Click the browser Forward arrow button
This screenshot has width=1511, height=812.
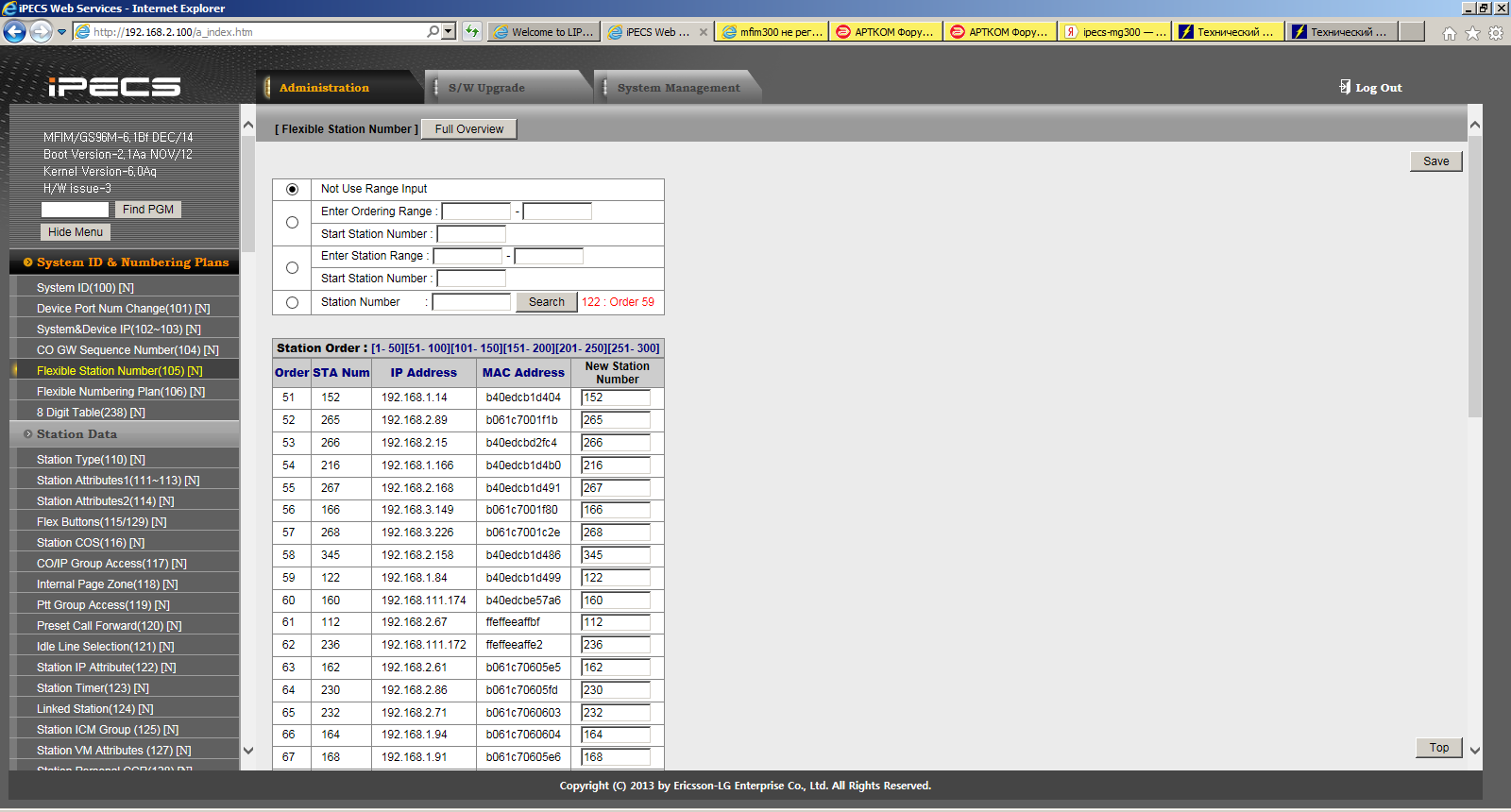click(41, 31)
